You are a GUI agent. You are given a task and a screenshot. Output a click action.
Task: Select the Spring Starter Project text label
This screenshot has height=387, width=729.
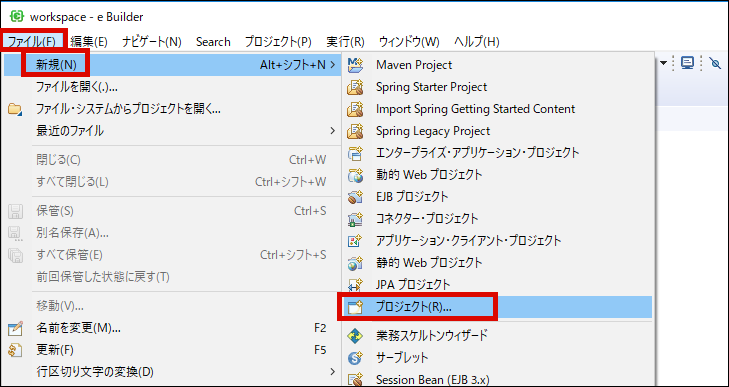point(431,87)
